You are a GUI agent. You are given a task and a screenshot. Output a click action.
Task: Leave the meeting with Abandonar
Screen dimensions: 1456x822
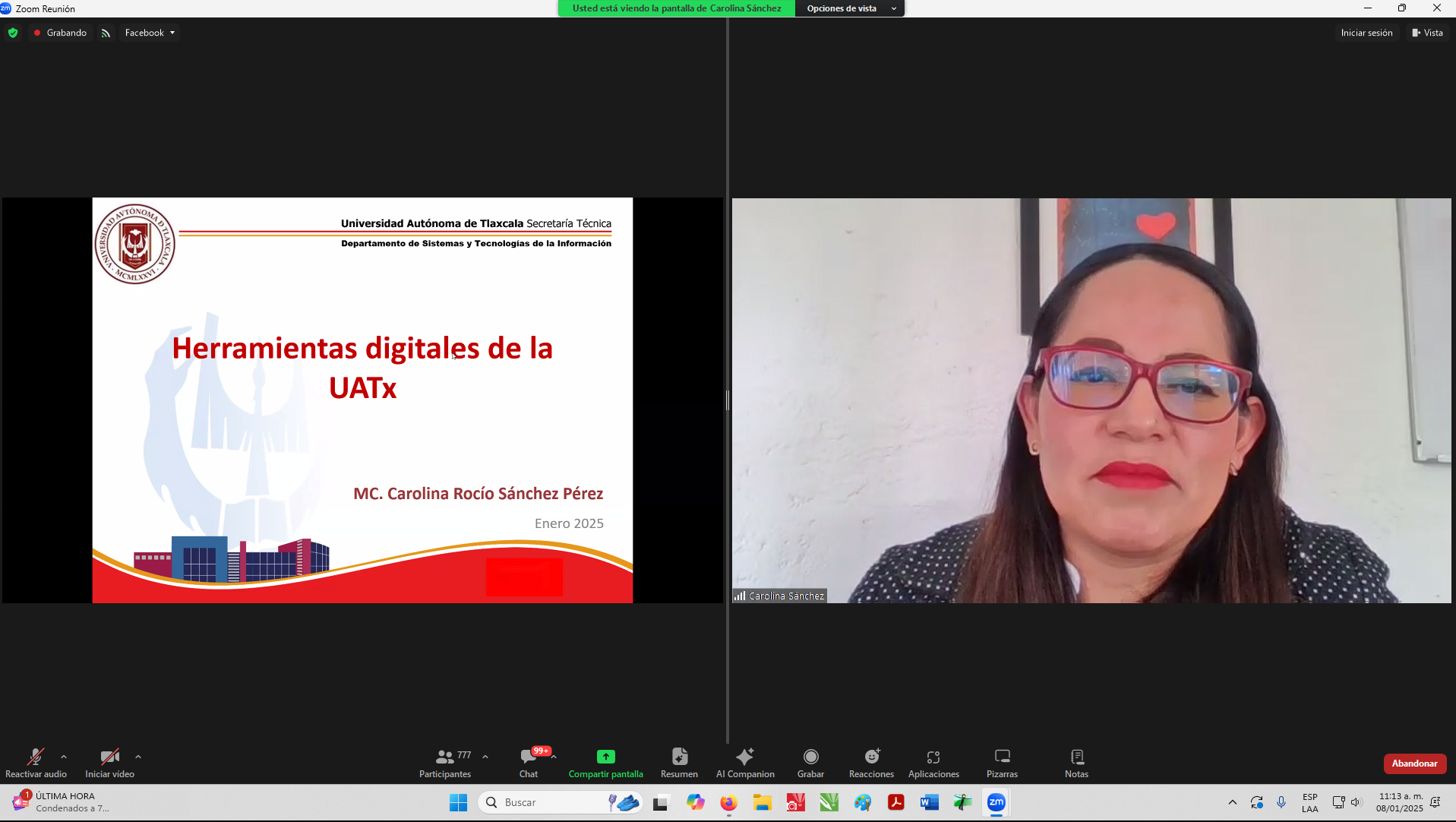(x=1414, y=764)
